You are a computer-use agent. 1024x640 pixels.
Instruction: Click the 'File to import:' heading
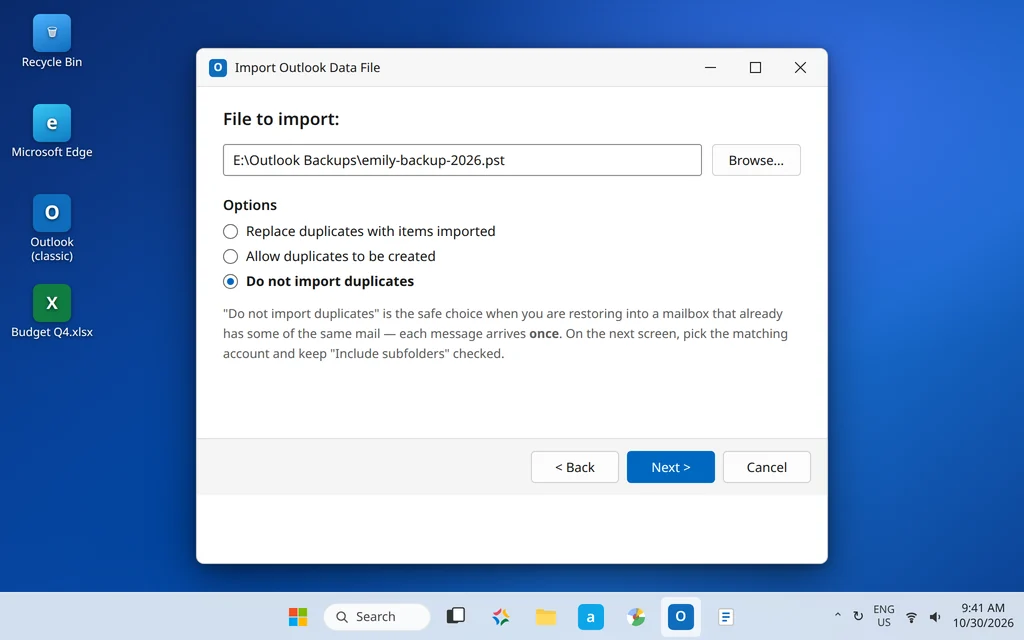click(x=281, y=119)
